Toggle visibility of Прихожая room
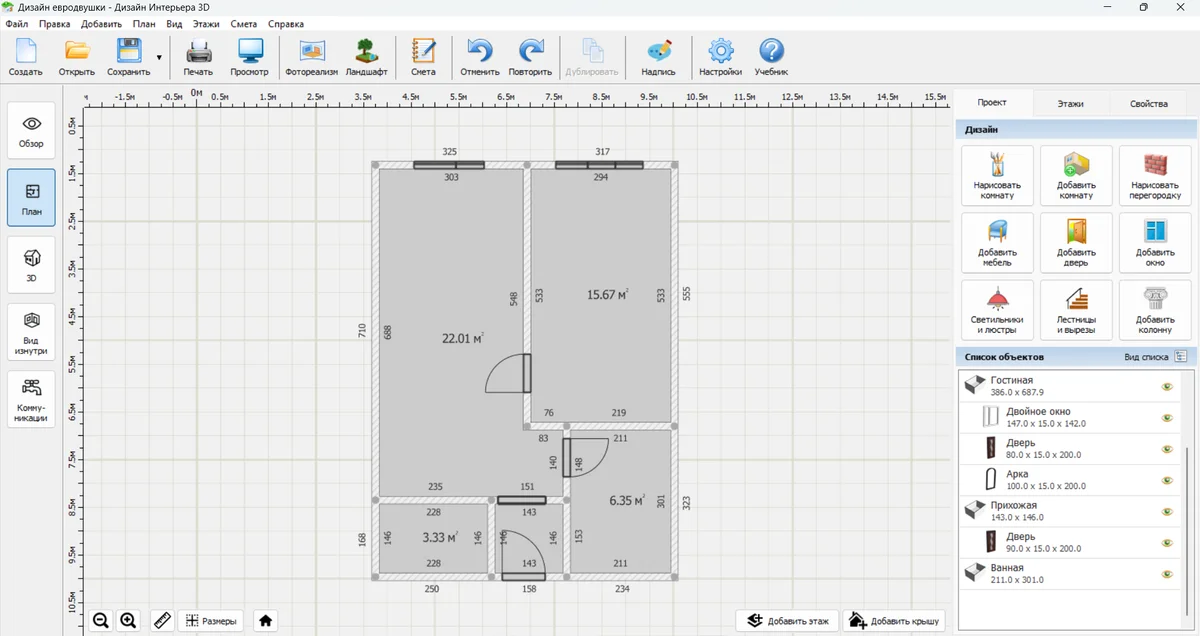This screenshot has height=636, width=1200. click(1166, 511)
